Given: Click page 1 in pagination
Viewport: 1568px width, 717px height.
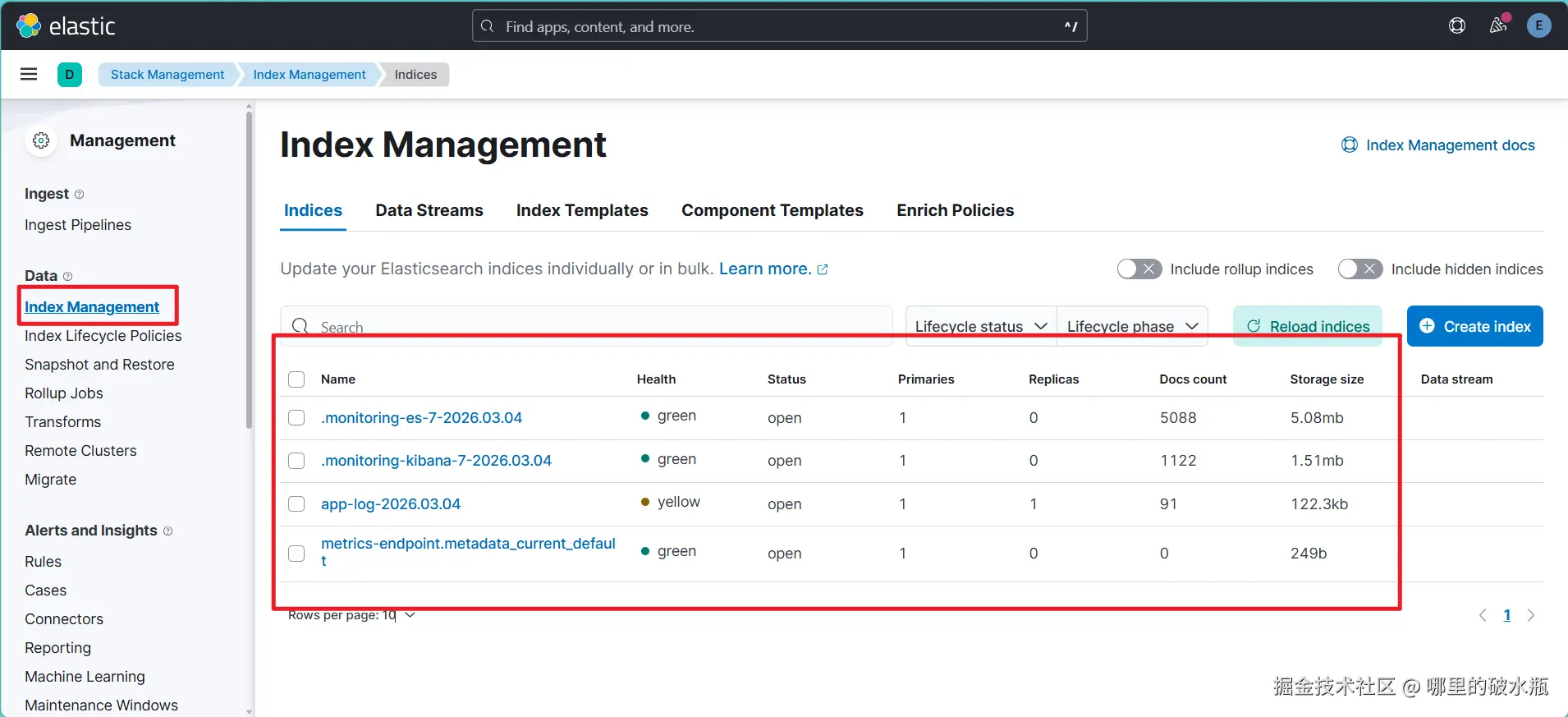Looking at the screenshot, I should click(x=1507, y=615).
